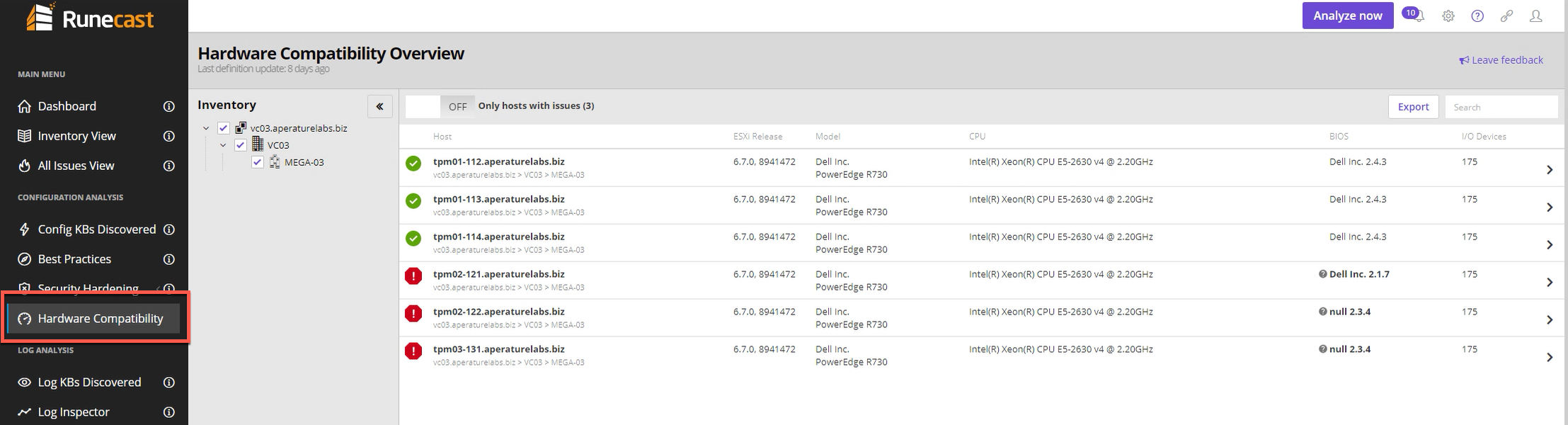Click info icon next to Best Practices
Image resolution: width=1568 pixels, height=425 pixels.
point(169,259)
